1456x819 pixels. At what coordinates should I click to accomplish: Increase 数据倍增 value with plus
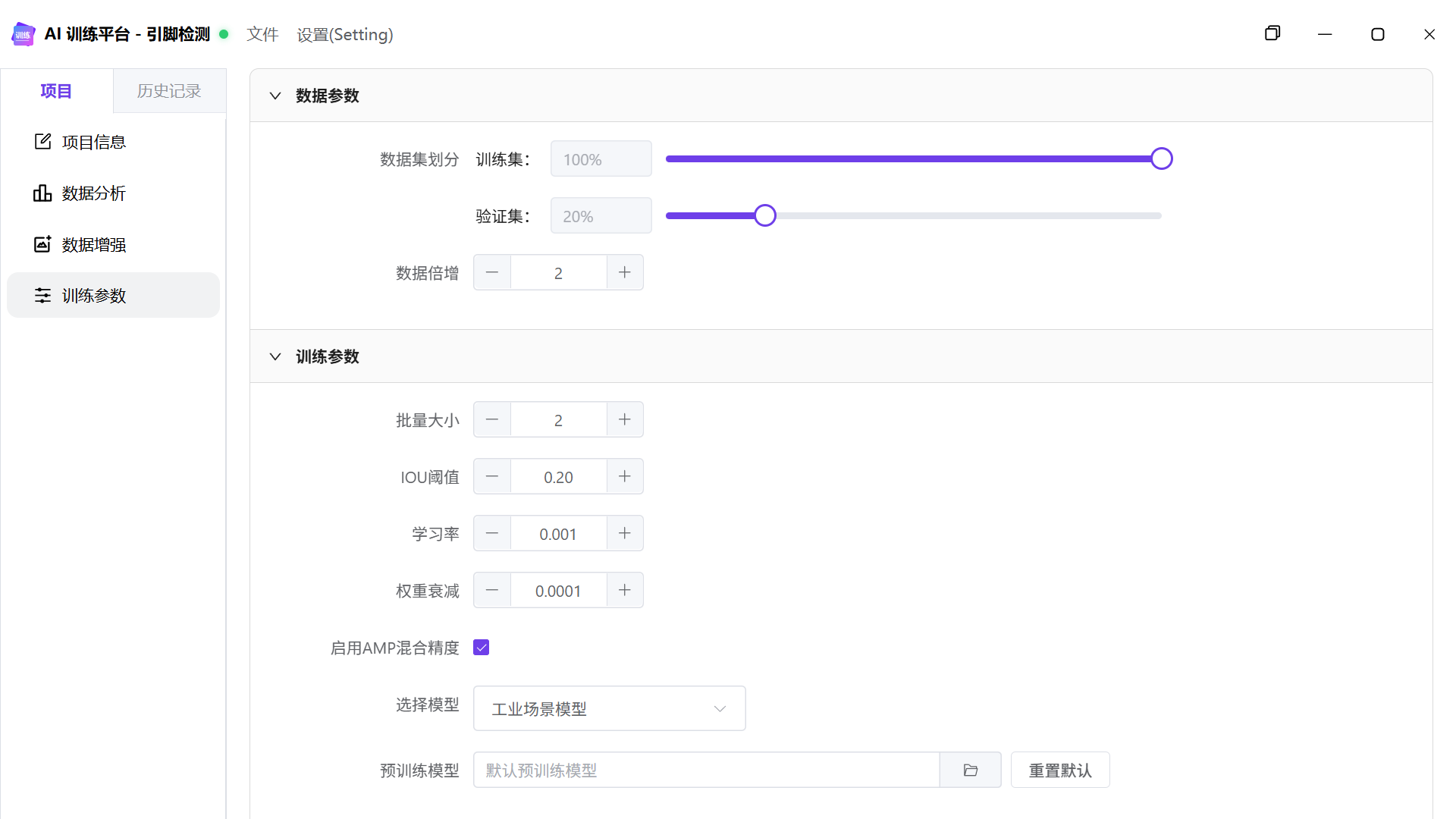[x=625, y=272]
